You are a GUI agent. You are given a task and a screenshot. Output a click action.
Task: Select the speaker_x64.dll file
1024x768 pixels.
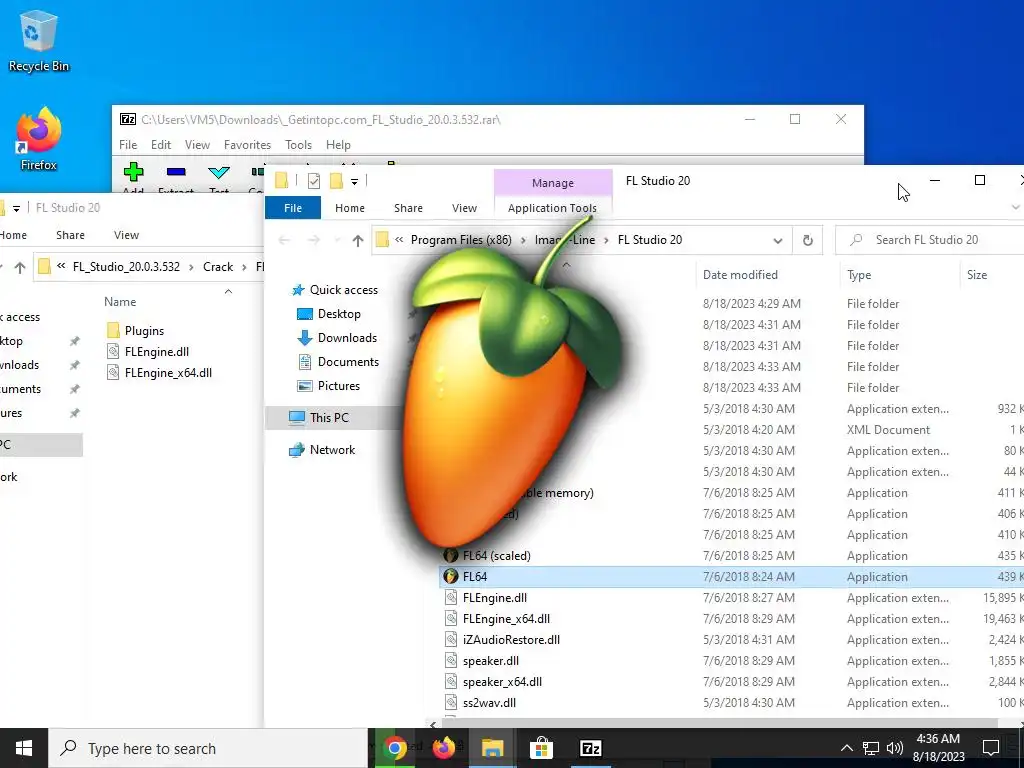pos(502,682)
